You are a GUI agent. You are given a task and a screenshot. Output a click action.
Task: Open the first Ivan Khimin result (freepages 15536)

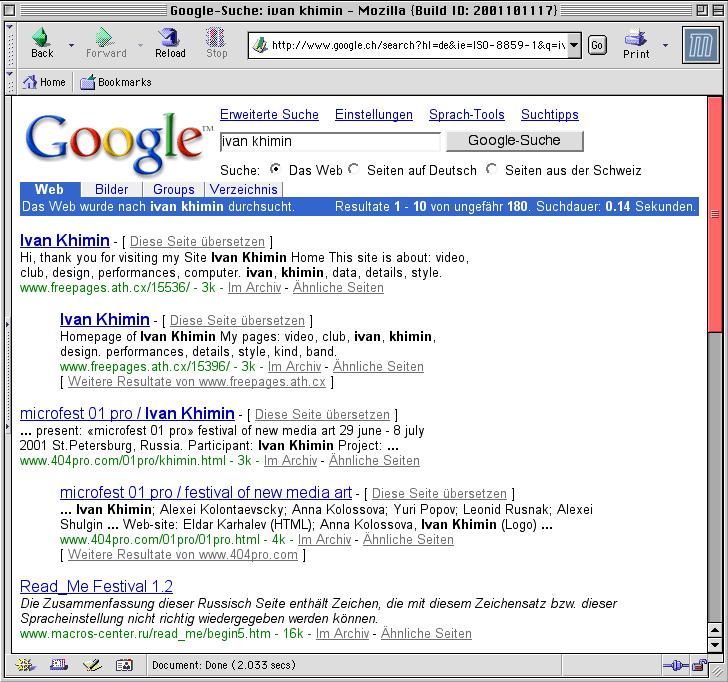[65, 240]
